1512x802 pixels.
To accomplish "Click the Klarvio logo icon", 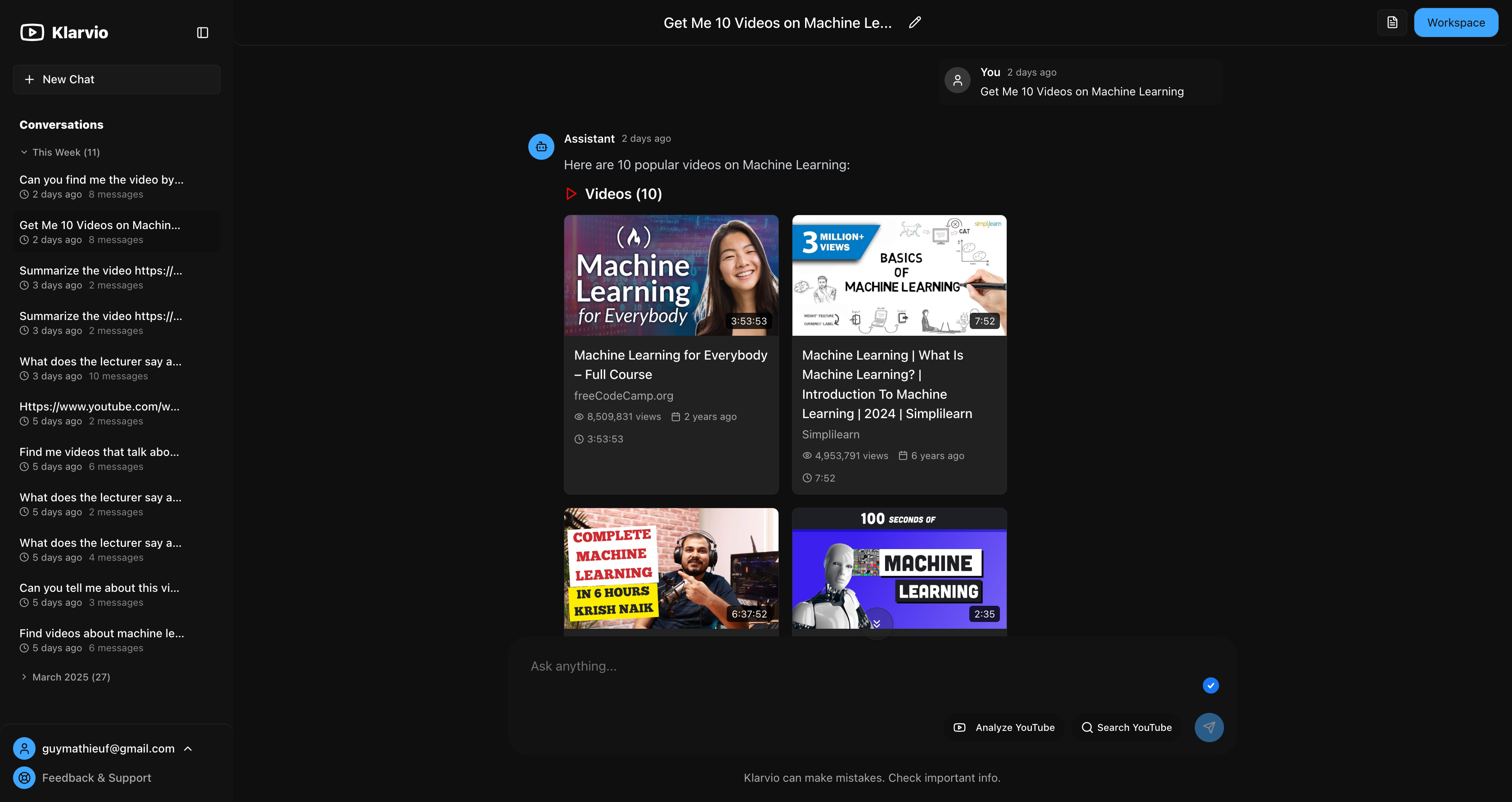I will pos(32,32).
